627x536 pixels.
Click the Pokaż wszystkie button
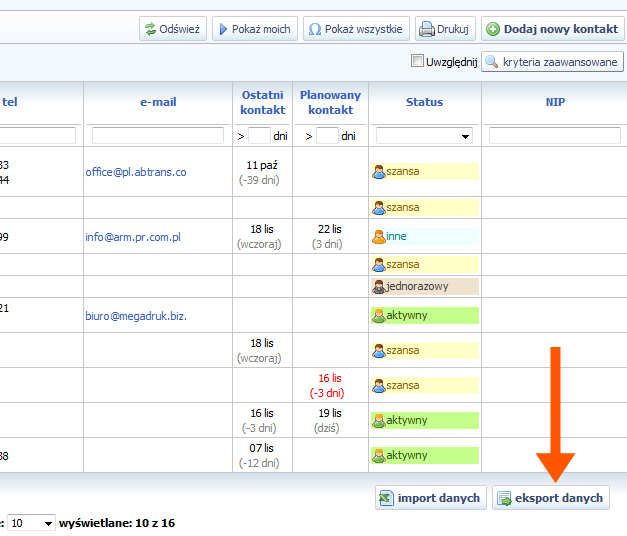(x=356, y=29)
